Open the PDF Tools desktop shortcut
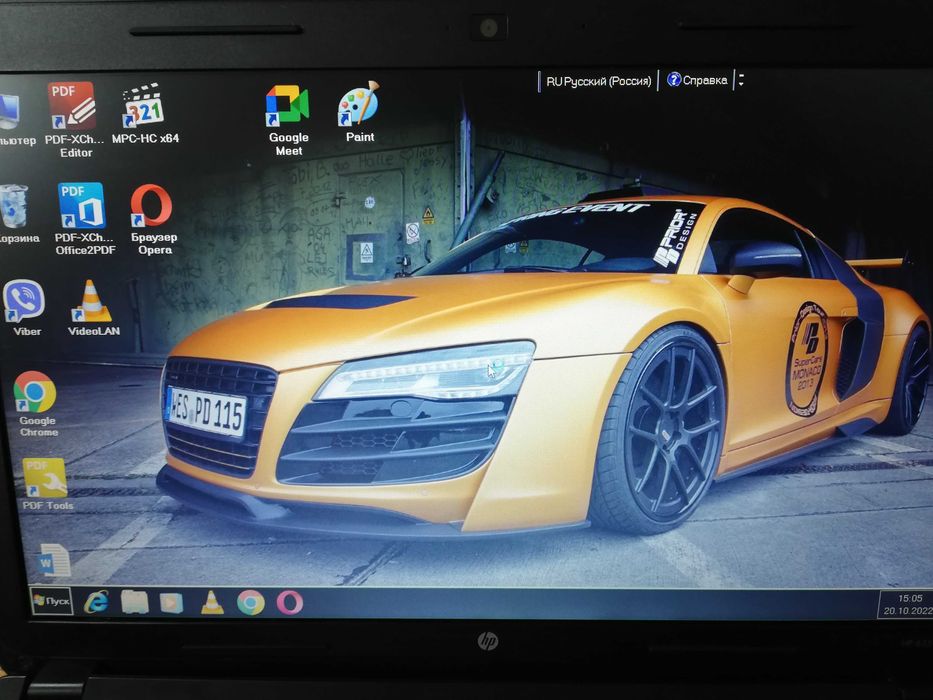The image size is (933, 700). coord(47,483)
